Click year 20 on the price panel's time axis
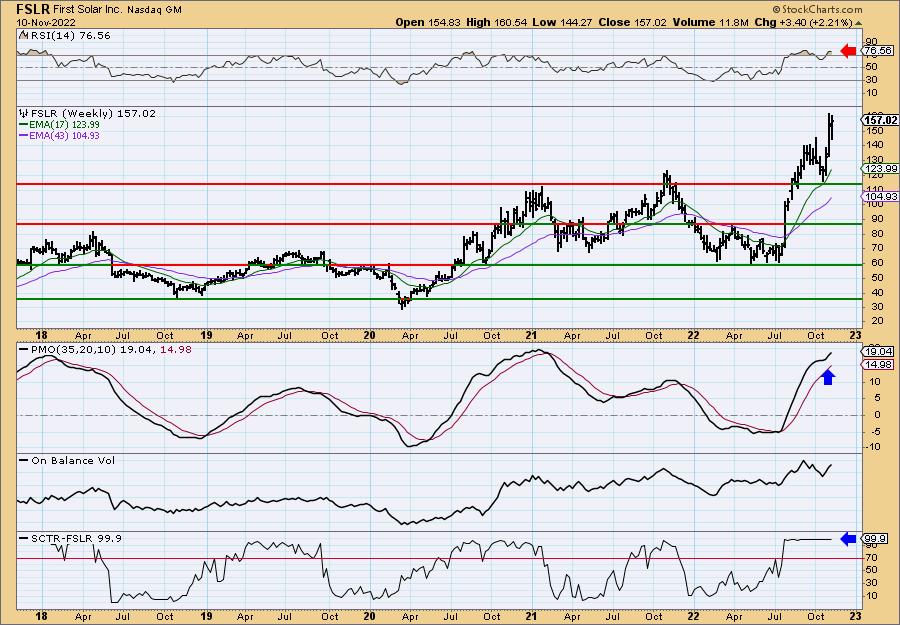This screenshot has height=625, width=900. [x=369, y=335]
